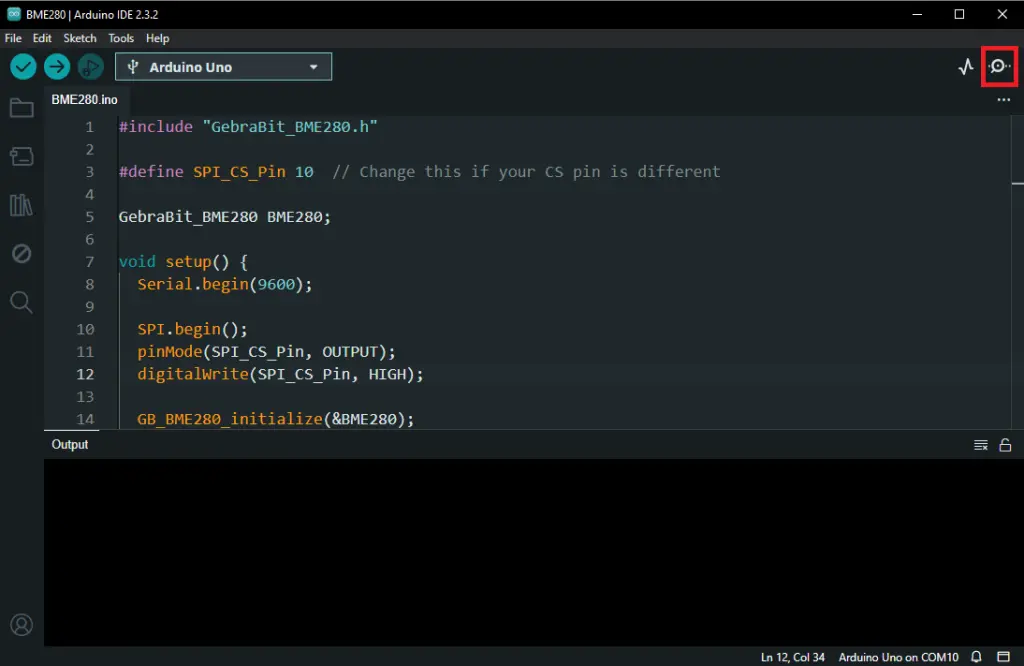This screenshot has width=1024, height=666.
Task: Toggle bottom panel icon in status bar
Action: pos(1004,657)
